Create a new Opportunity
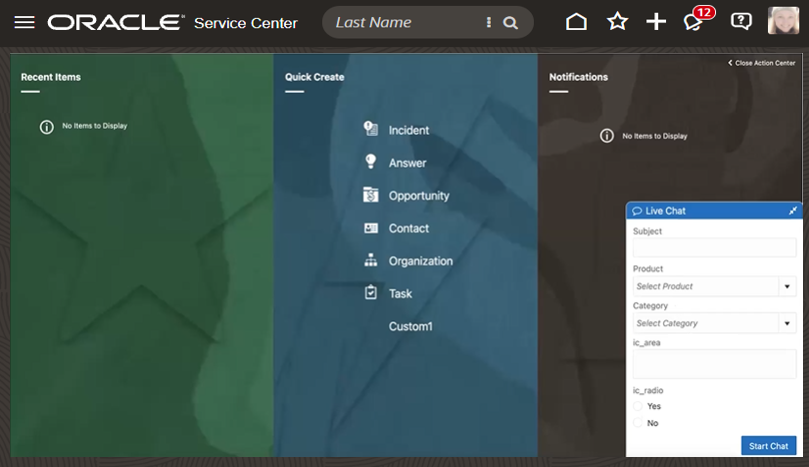Screen dimensions: 809x467 pyautogui.click(x=419, y=196)
